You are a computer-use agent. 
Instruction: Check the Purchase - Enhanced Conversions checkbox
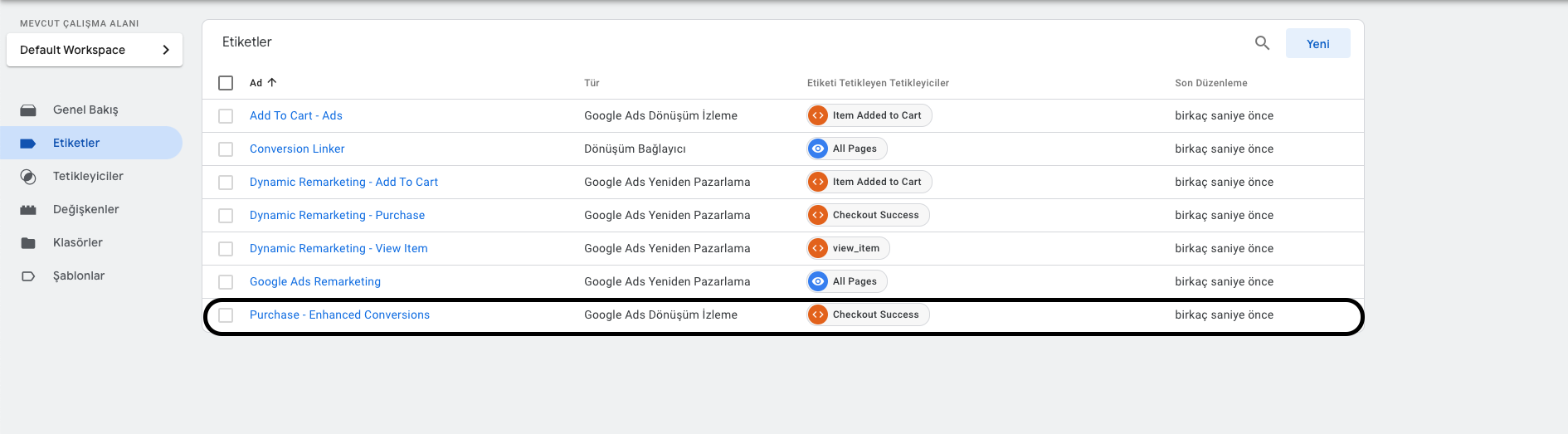click(226, 315)
